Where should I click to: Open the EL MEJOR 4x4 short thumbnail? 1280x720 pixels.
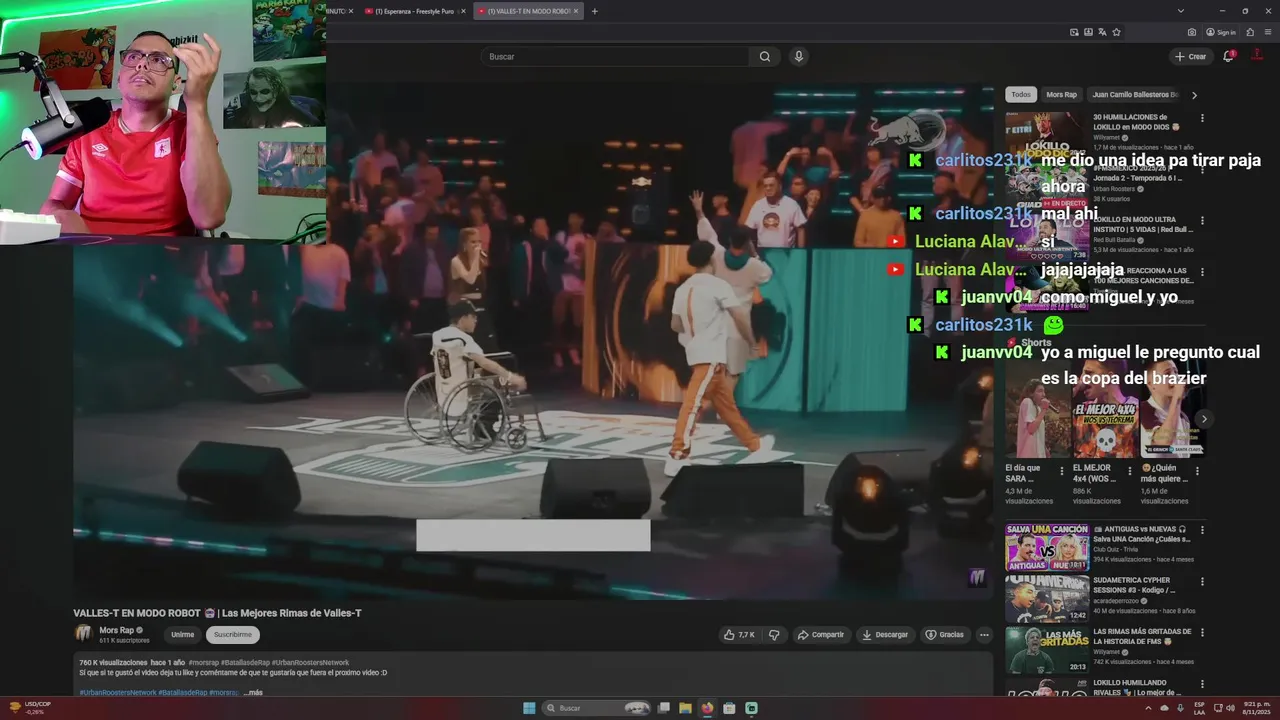point(1105,408)
